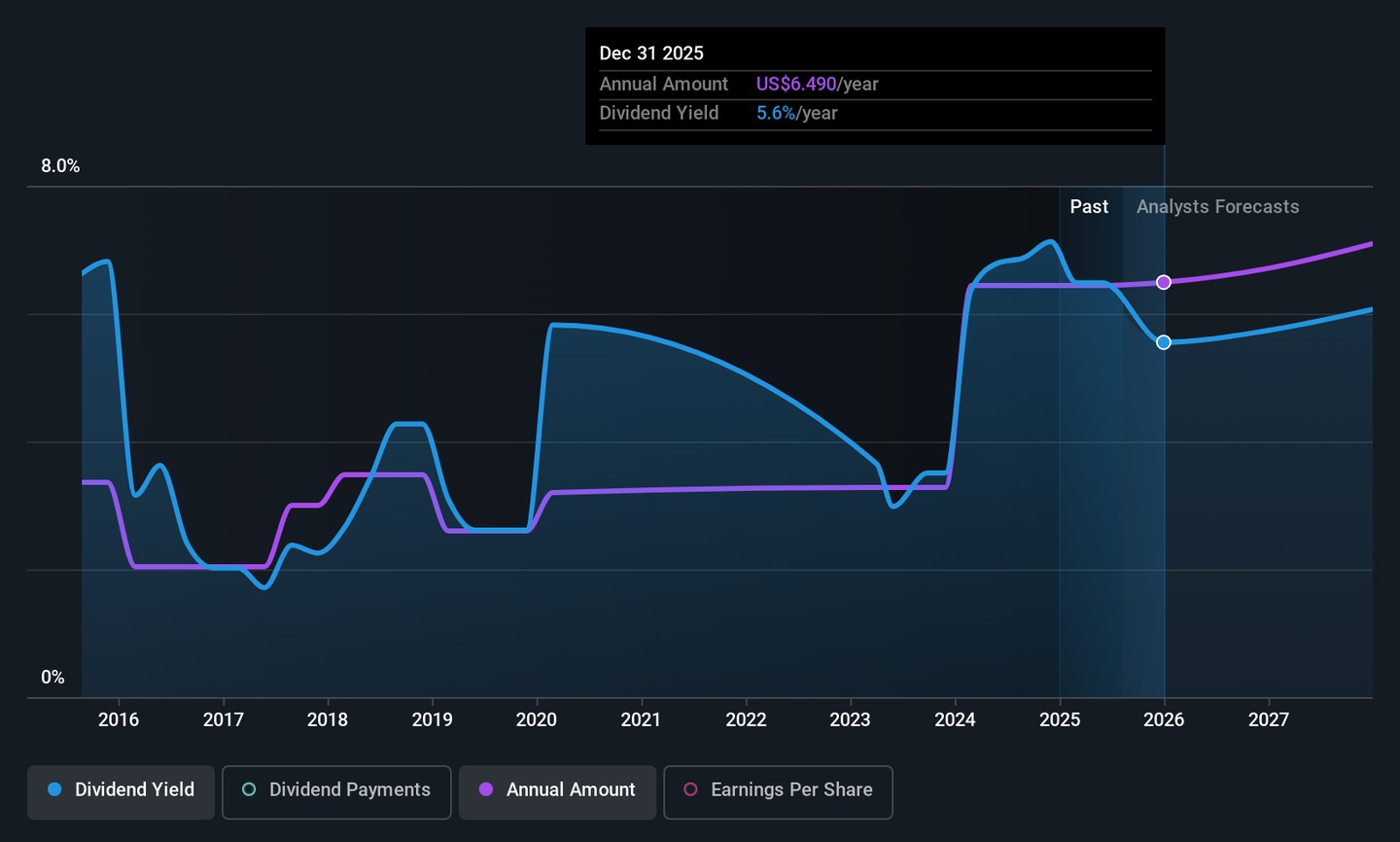Viewport: 1400px width, 842px height.
Task: Click the blue Dividend Yield legend dot
Action: (55, 789)
